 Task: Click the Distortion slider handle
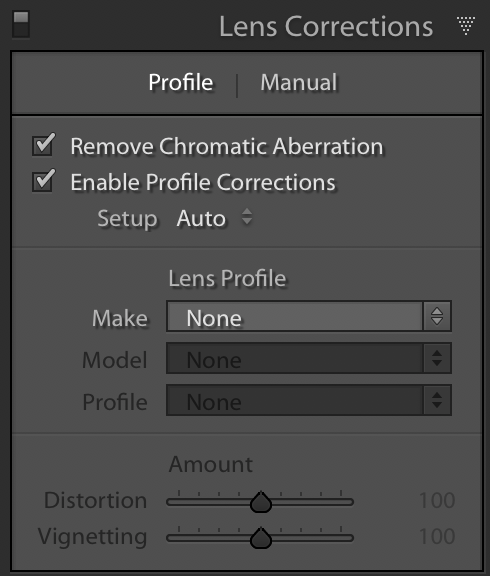click(x=261, y=502)
